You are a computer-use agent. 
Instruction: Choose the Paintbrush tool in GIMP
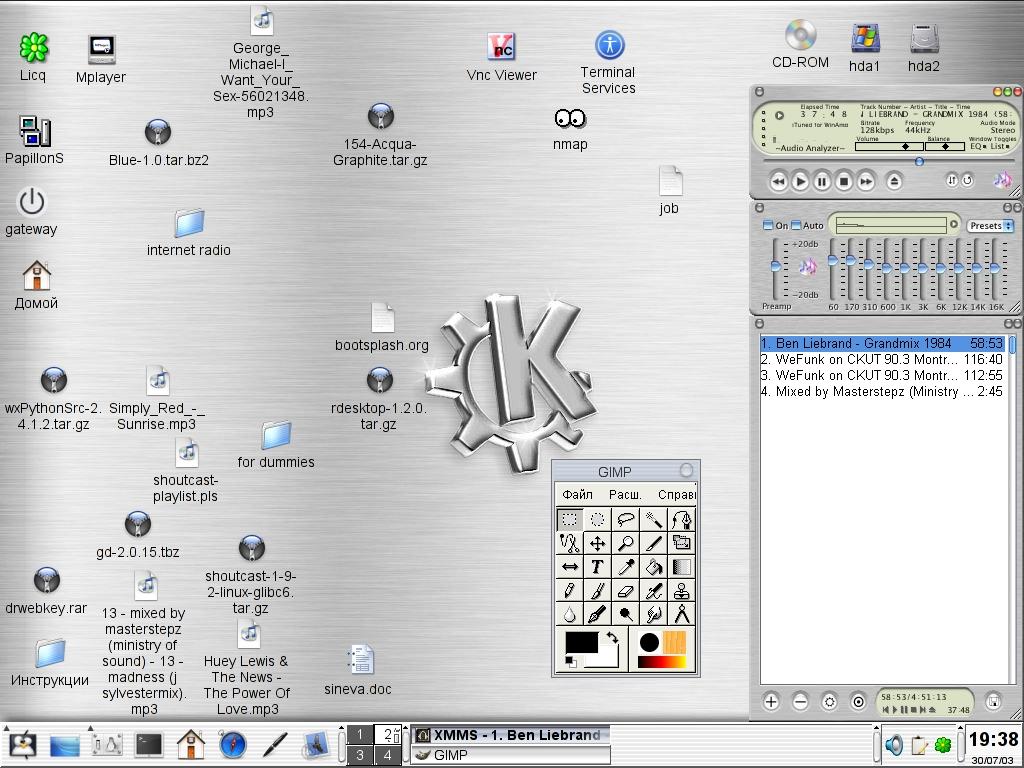(x=598, y=590)
